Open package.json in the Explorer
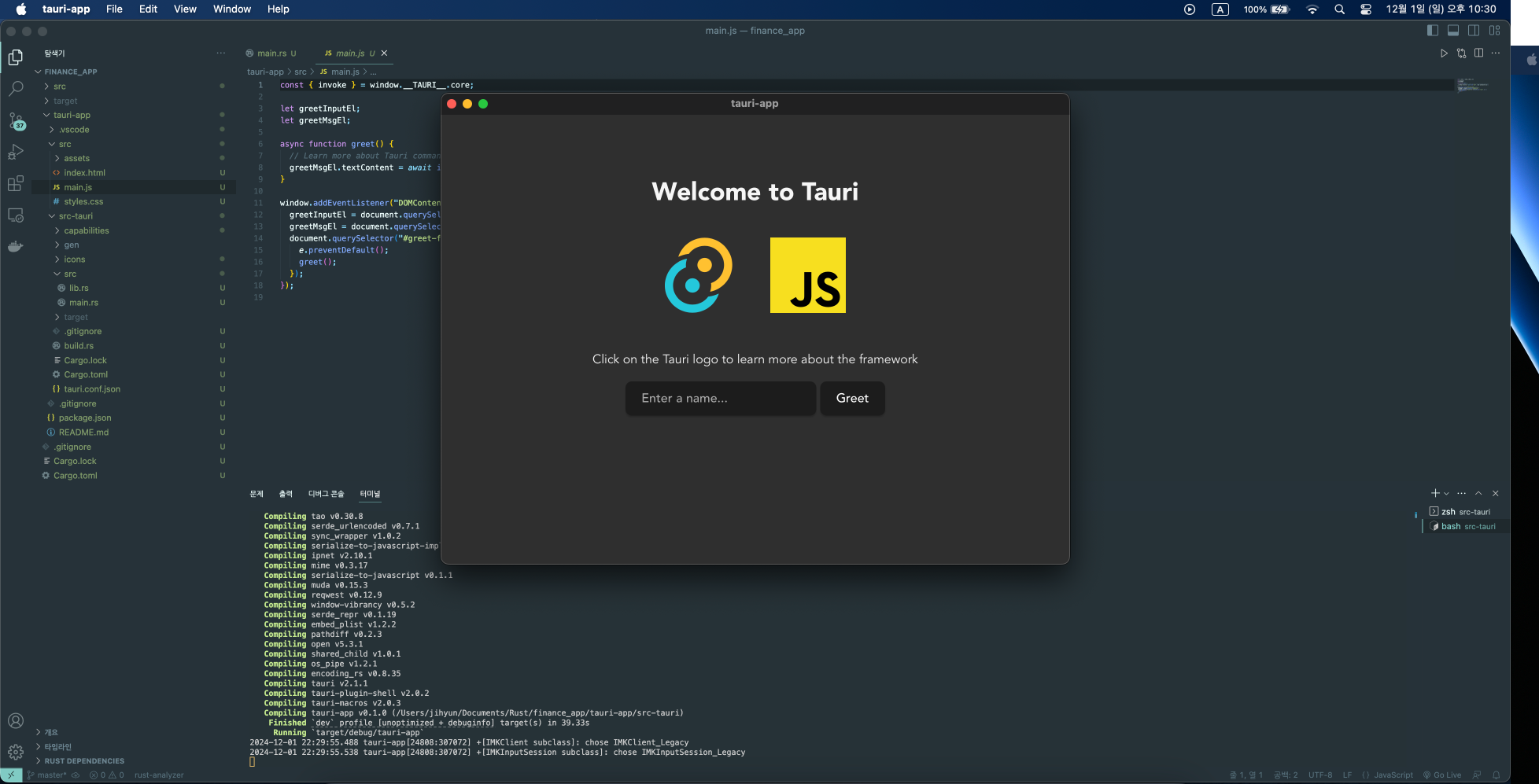The height and width of the screenshot is (784, 1539). pyautogui.click(x=85, y=418)
